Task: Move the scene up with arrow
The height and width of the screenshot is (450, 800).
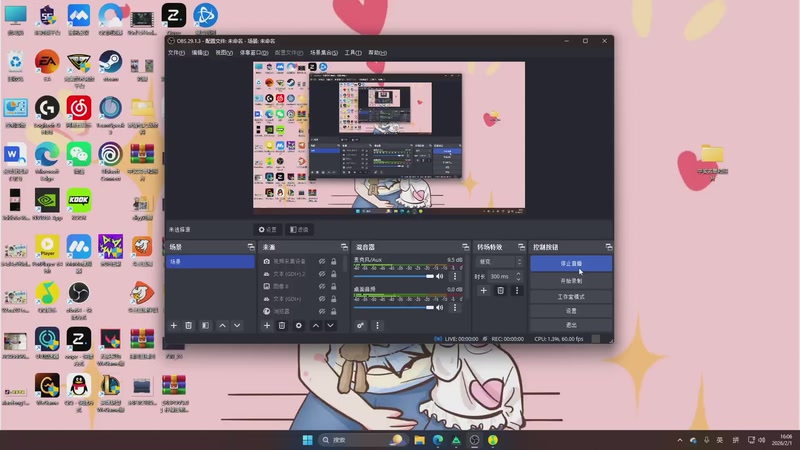Action: click(x=222, y=326)
